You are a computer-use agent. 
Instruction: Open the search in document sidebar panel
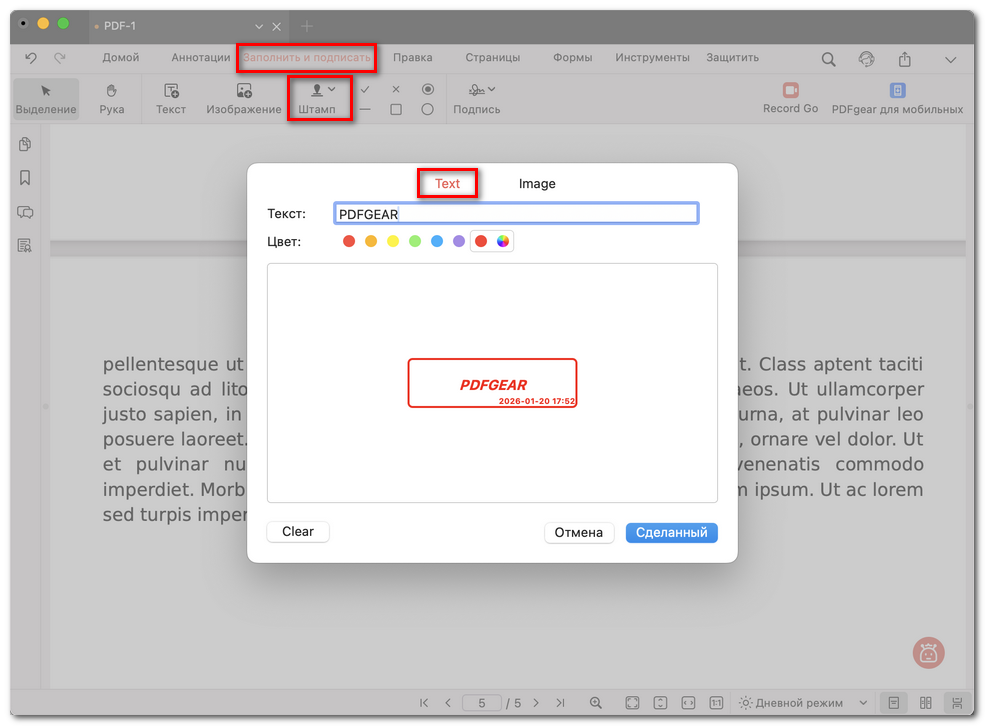[25, 246]
